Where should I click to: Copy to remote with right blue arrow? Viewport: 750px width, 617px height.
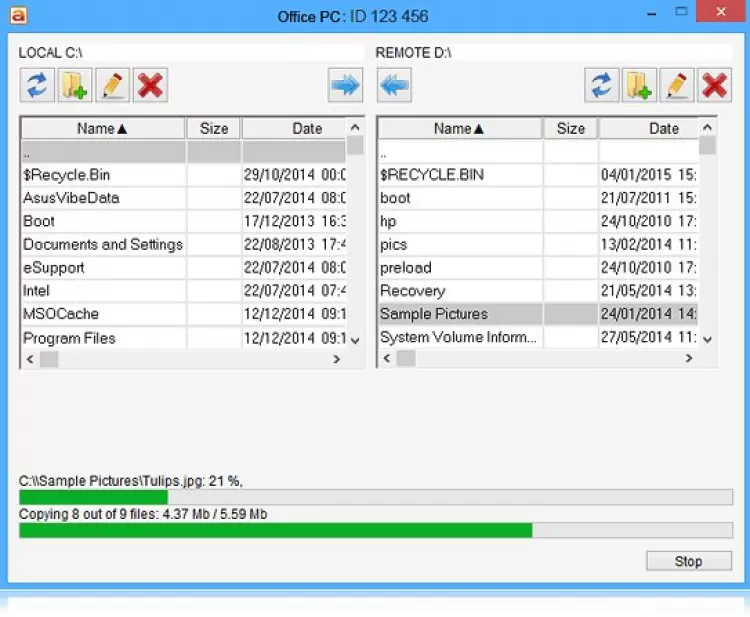click(345, 85)
